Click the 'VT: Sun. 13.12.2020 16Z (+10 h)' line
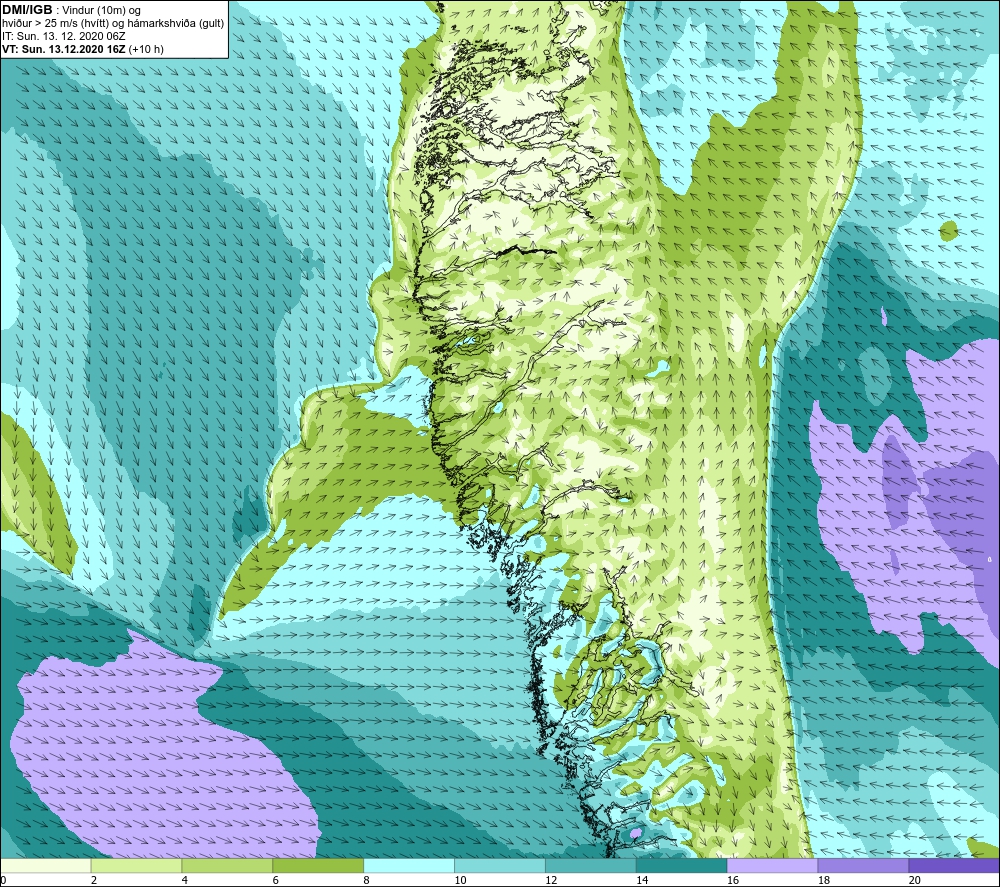Screen dimensions: 1000x887 point(83,49)
